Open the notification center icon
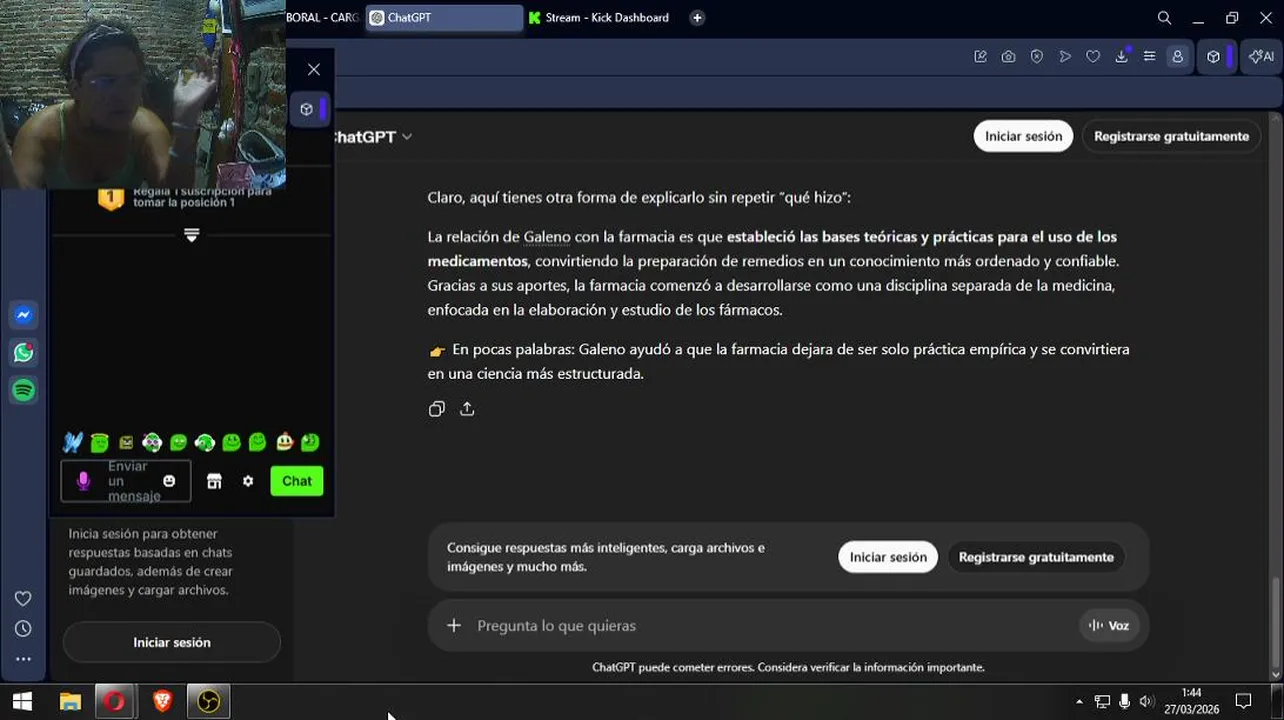Viewport: 1284px width, 720px height. pos(1243,702)
